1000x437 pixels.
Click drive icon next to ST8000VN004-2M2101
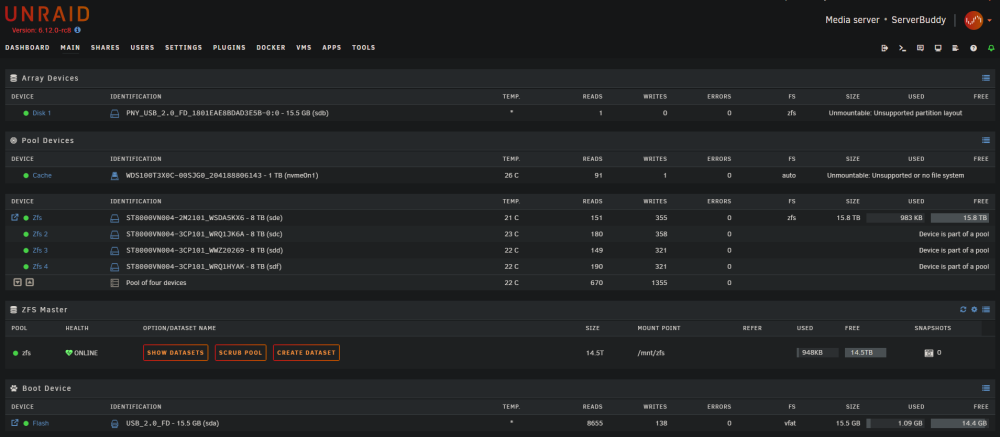click(115, 218)
